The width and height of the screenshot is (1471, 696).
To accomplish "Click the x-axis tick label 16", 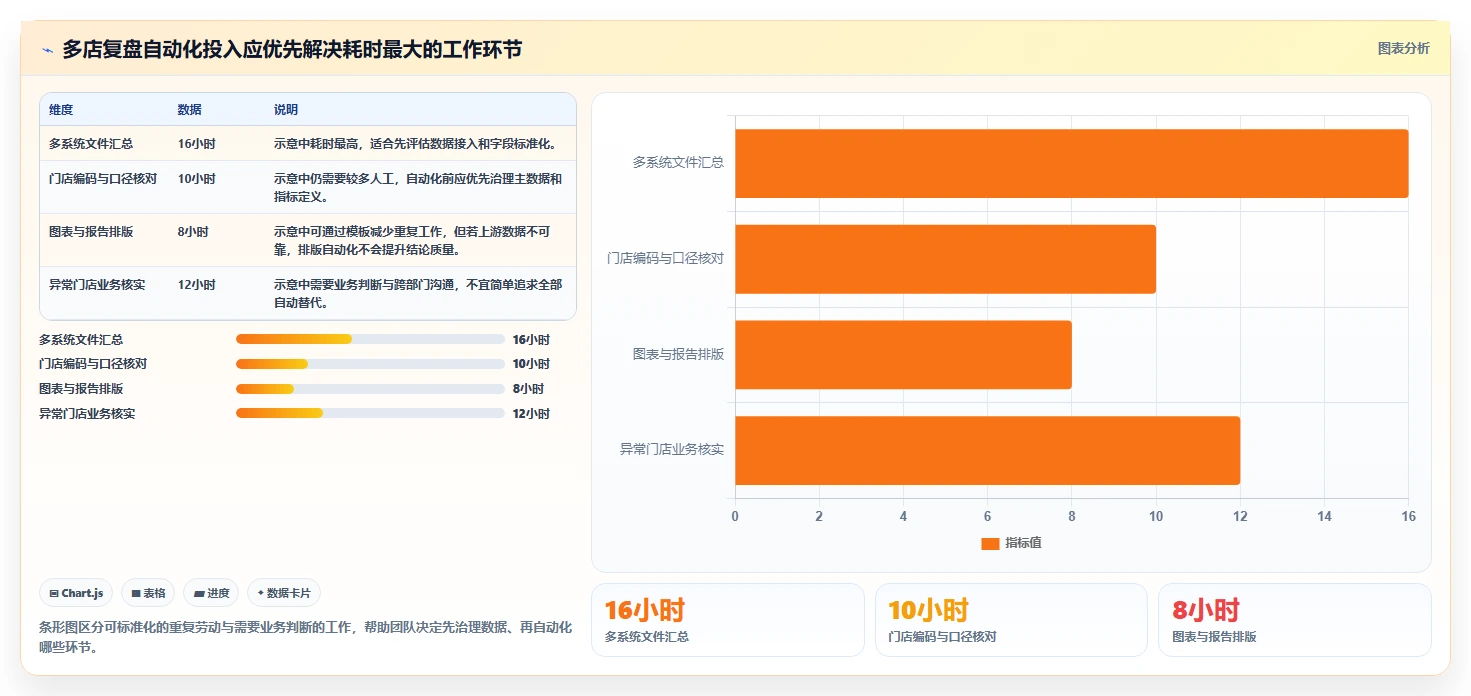I will click(1408, 516).
